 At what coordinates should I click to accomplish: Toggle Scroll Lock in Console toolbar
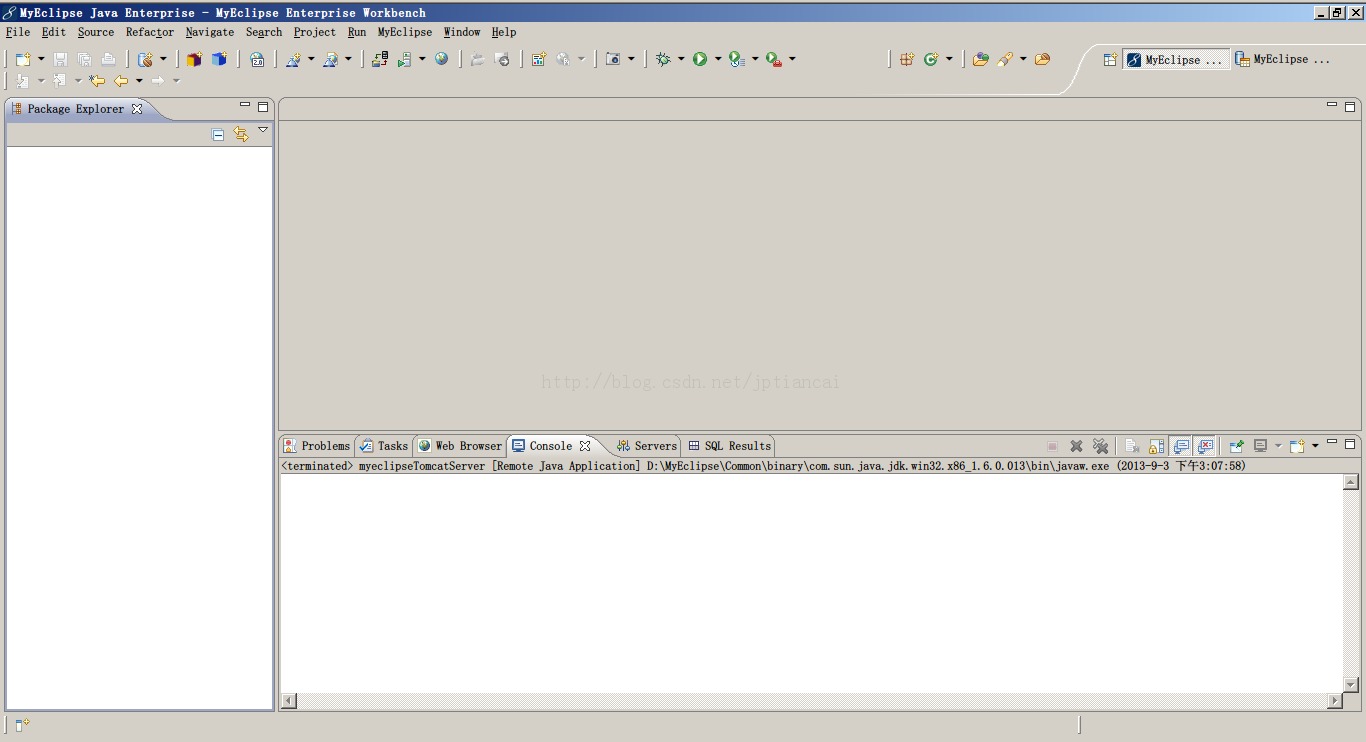click(1157, 446)
